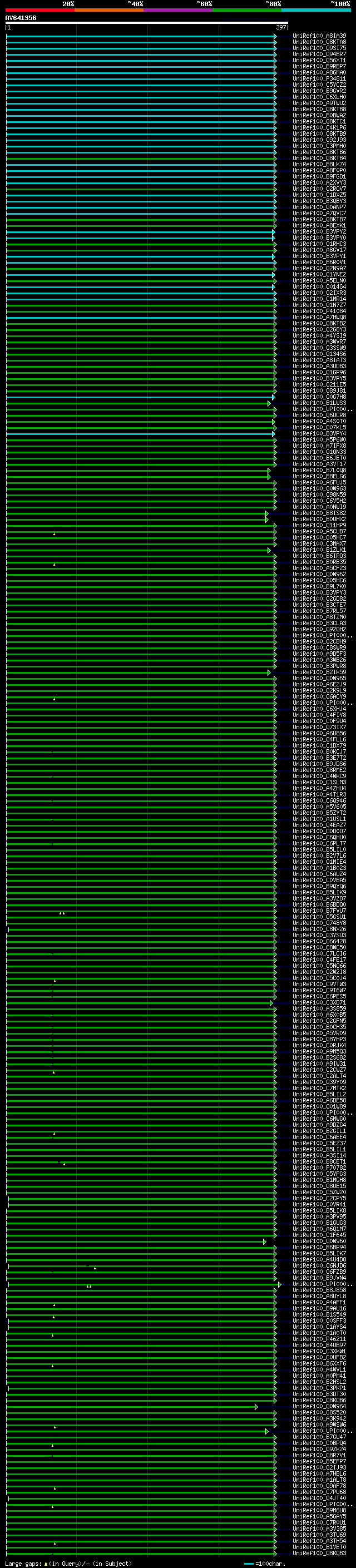Select the UniRef100_Q73IX7 label
This screenshot has height=1568, width=356.
coord(319,727)
